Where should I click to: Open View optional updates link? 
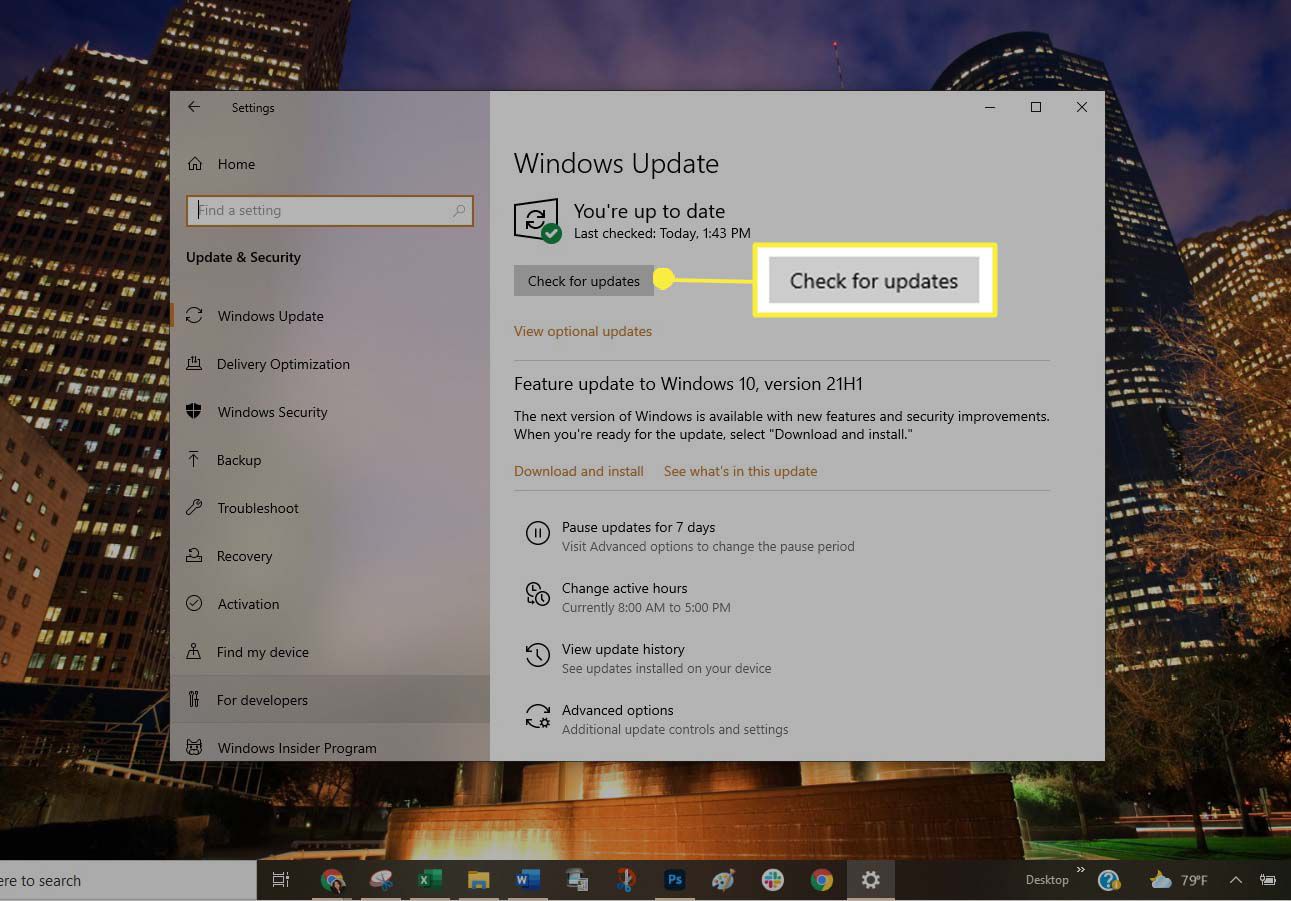[583, 331]
